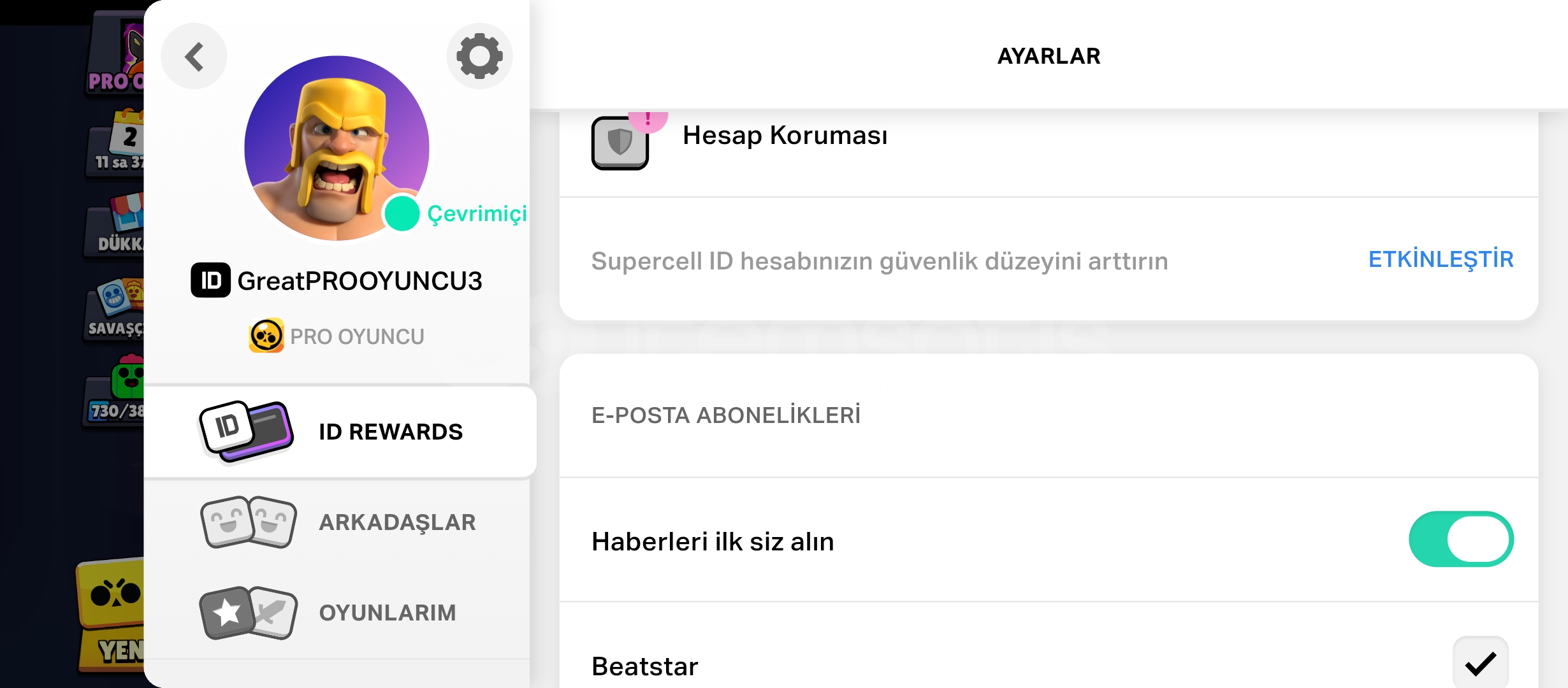Tap the back arrow button
1568x688 pixels.
tap(194, 57)
